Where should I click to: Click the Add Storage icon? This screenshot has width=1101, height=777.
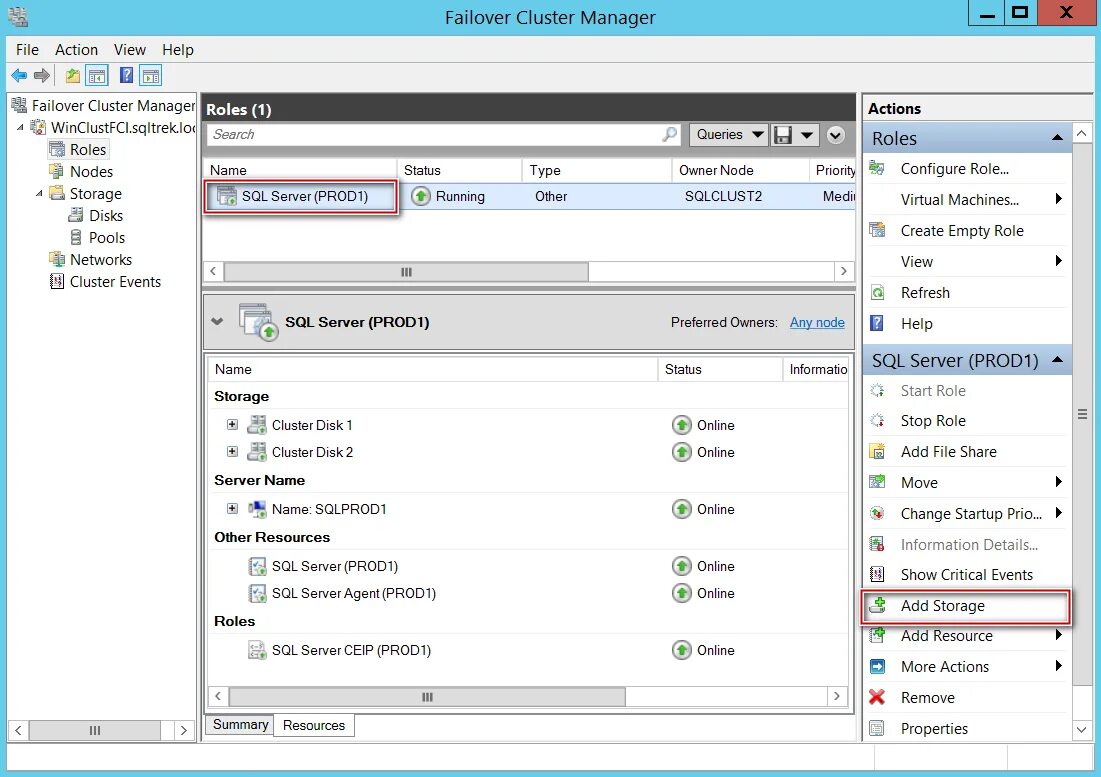coord(877,605)
